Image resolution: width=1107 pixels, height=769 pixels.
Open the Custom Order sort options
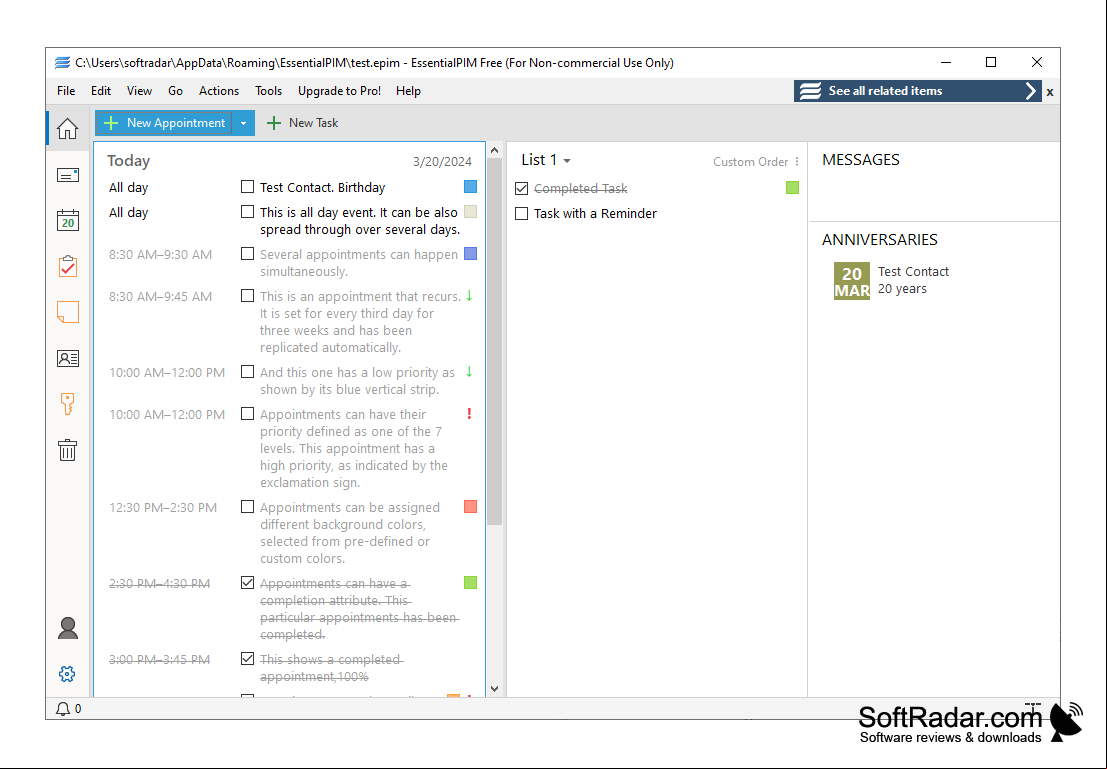pos(756,162)
